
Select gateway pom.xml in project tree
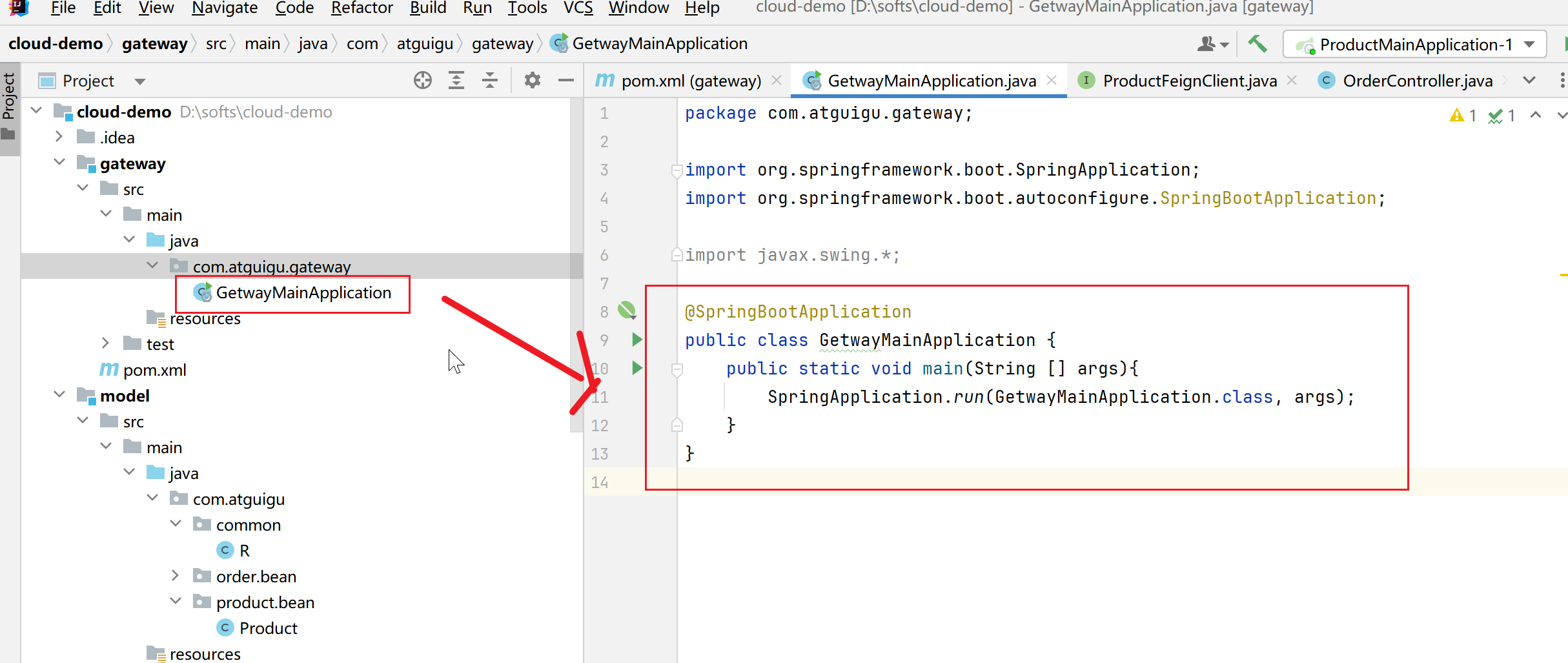click(x=143, y=370)
